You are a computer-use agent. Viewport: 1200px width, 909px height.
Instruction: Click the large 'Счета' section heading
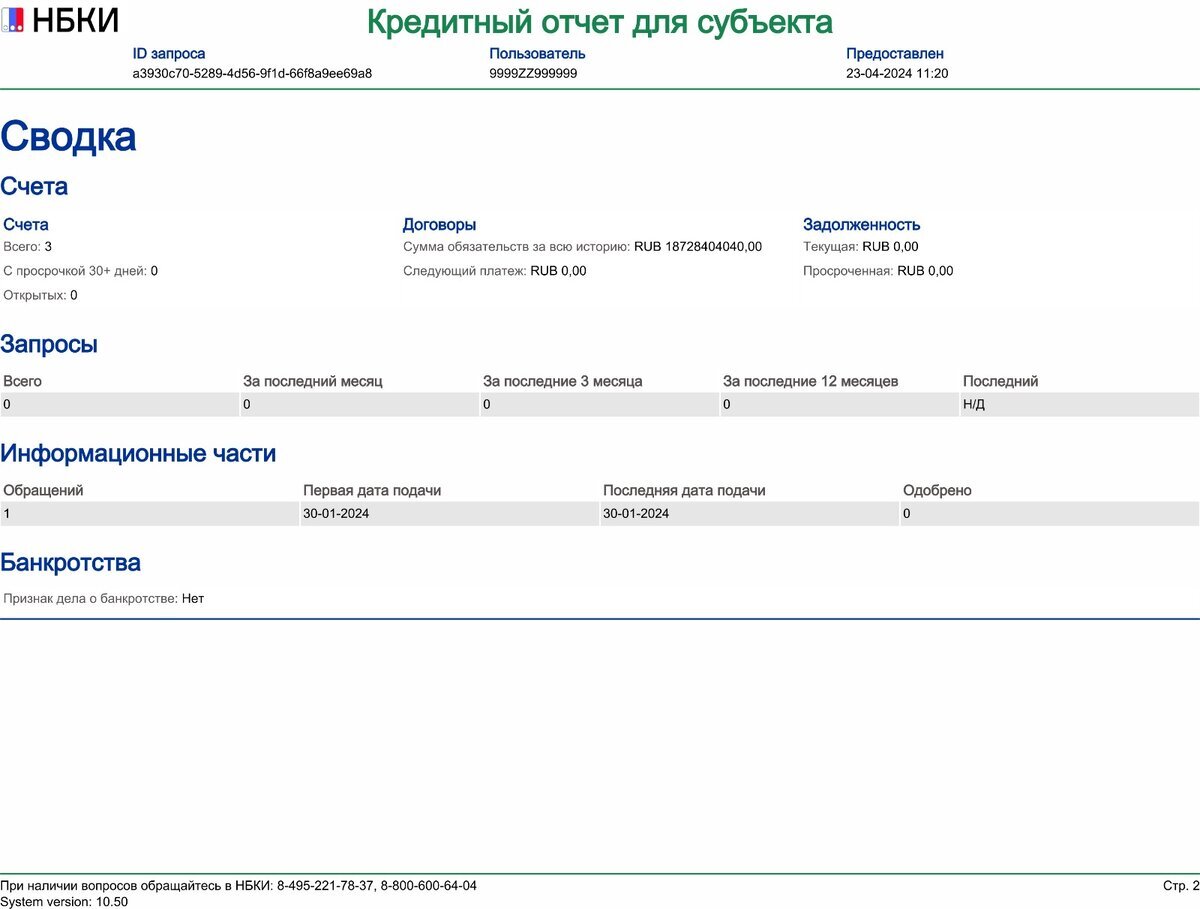tap(34, 186)
